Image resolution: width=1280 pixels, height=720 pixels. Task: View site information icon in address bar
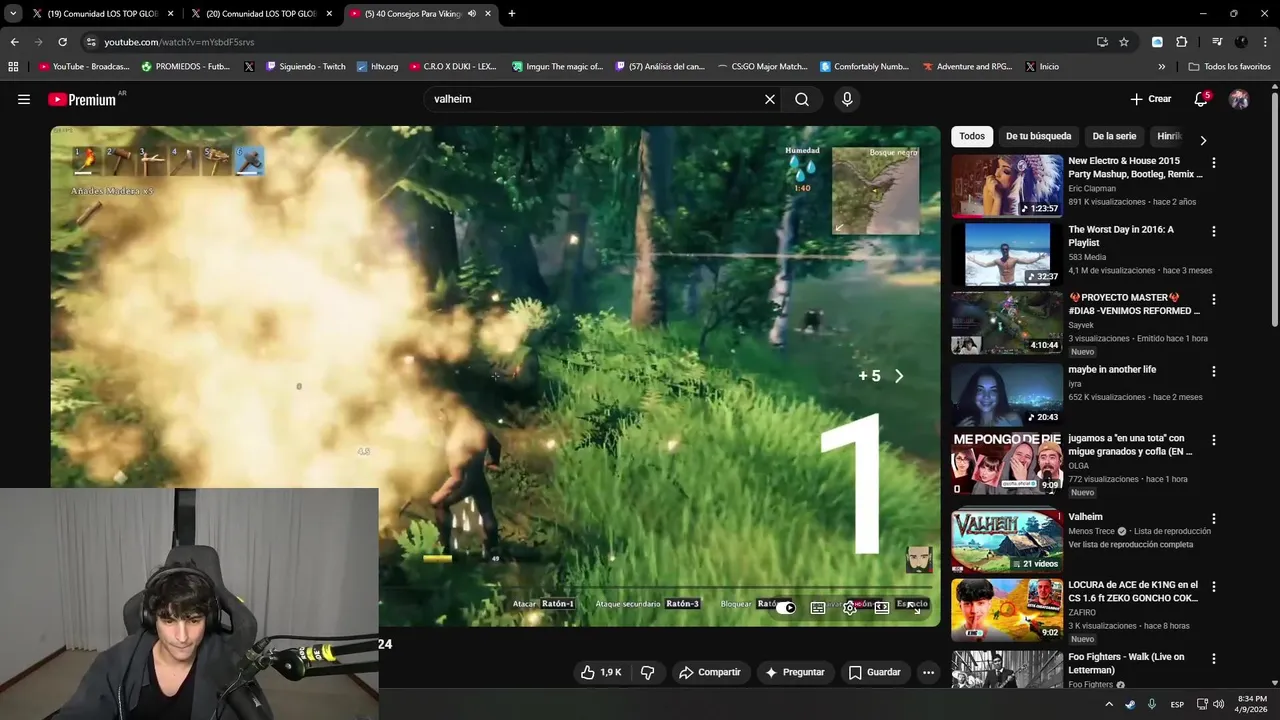[91, 42]
